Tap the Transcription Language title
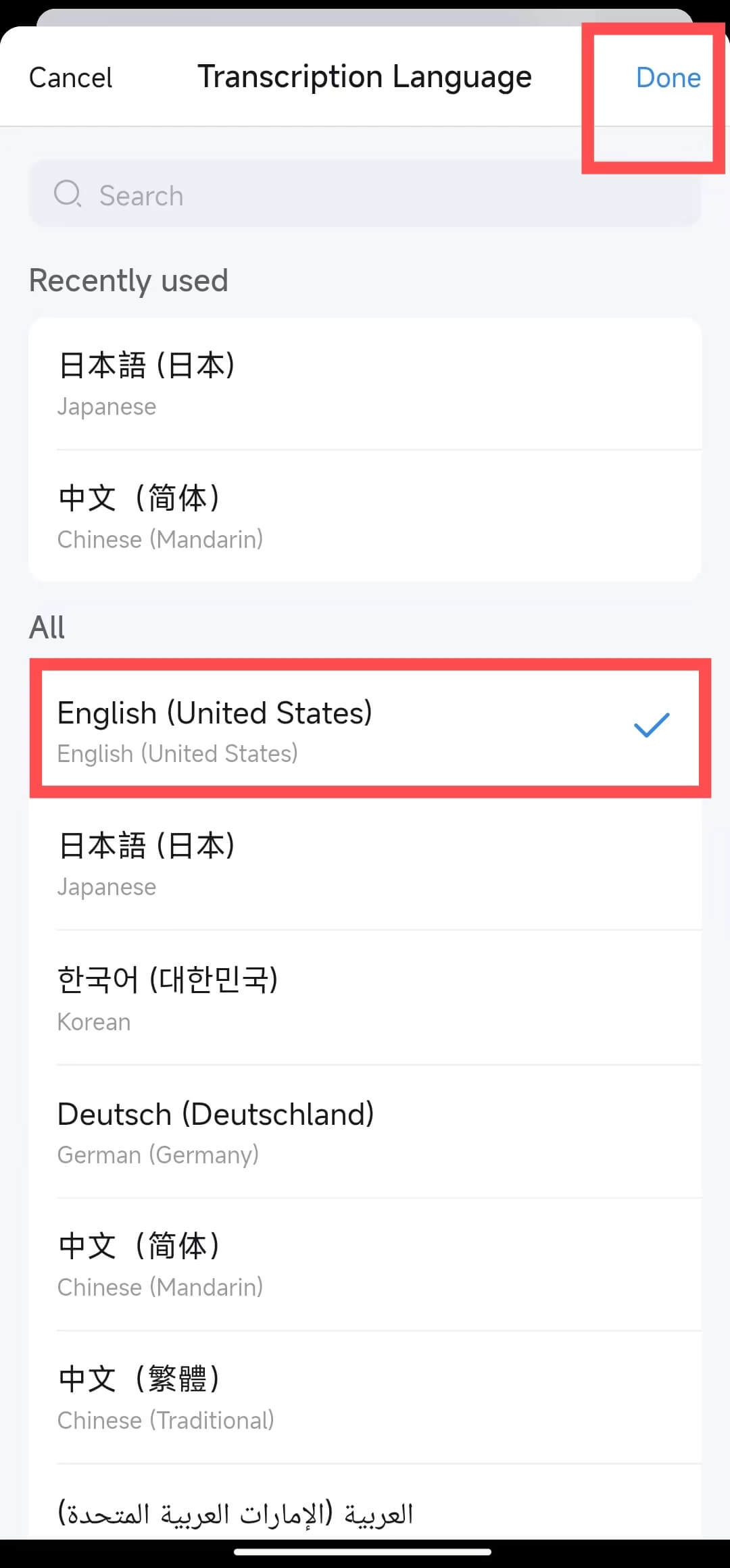Image resolution: width=730 pixels, height=1568 pixels. coord(364,77)
